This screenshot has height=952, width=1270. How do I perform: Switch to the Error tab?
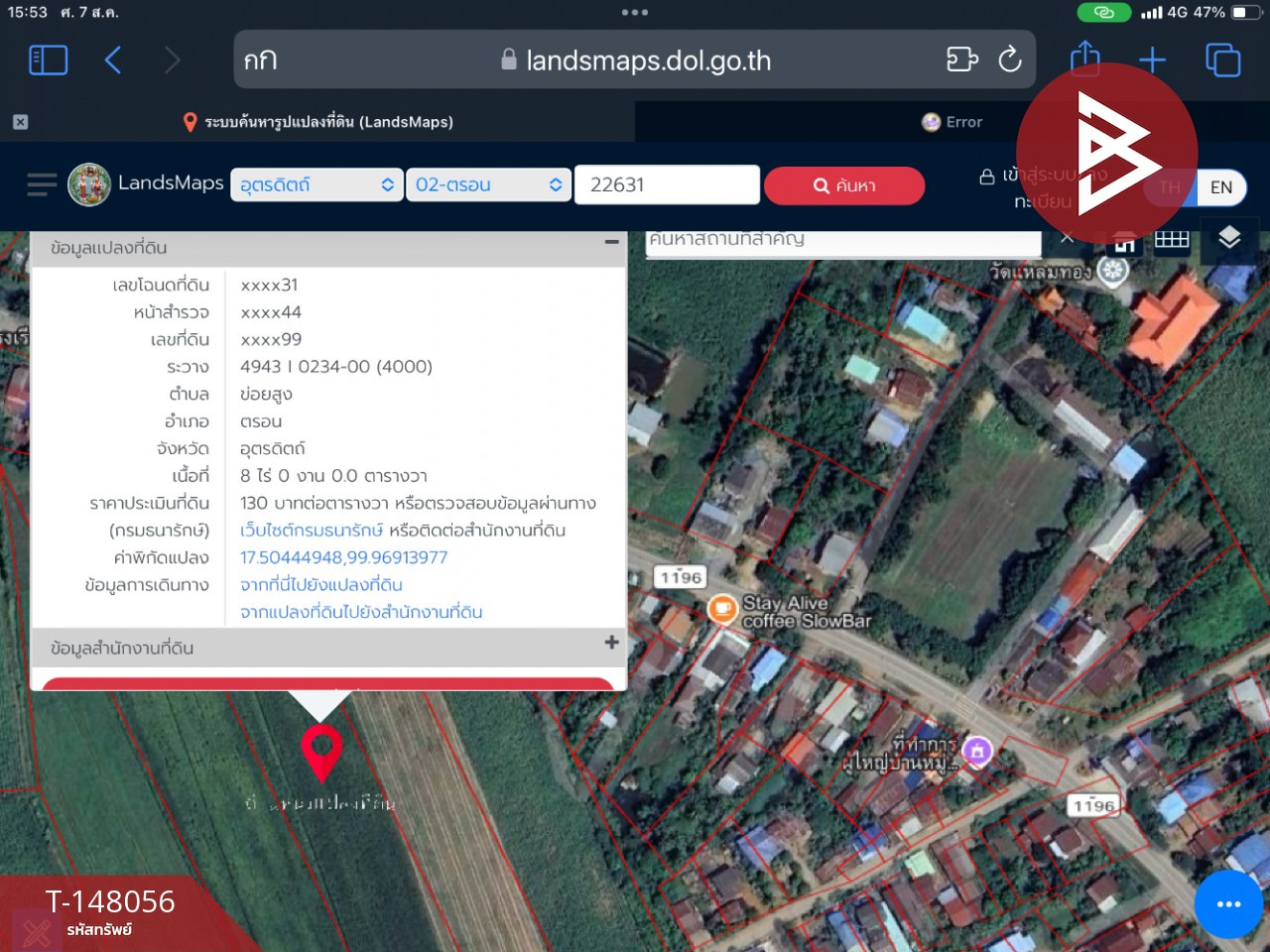pyautogui.click(x=952, y=122)
